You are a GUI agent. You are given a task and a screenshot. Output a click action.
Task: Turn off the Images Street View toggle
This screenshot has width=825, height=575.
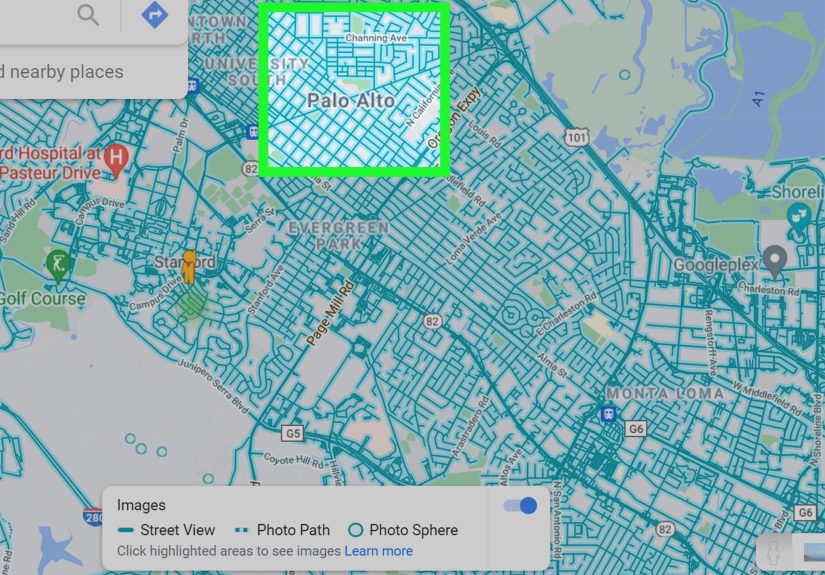point(520,506)
